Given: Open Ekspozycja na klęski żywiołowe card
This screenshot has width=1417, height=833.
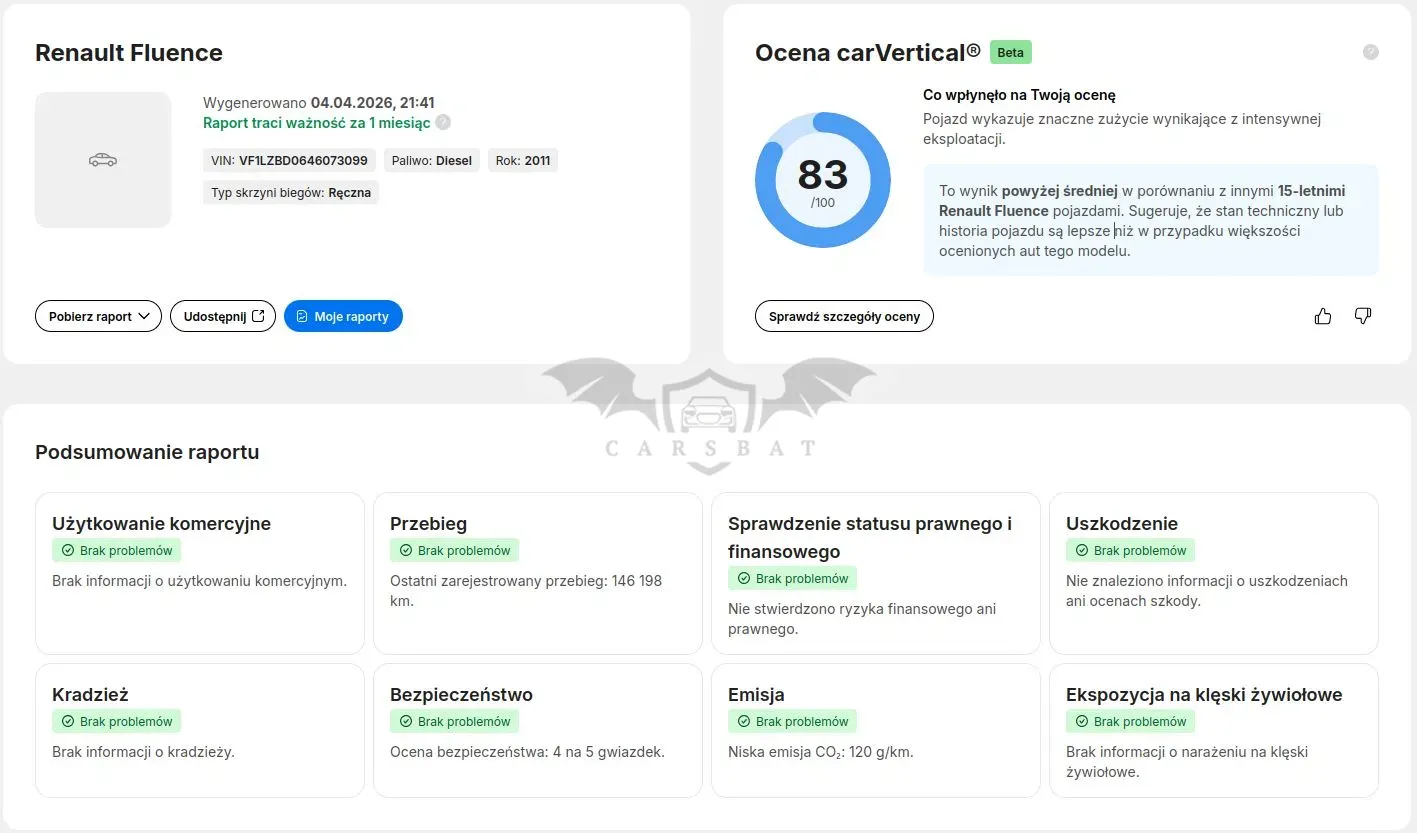Looking at the screenshot, I should (x=1214, y=730).
